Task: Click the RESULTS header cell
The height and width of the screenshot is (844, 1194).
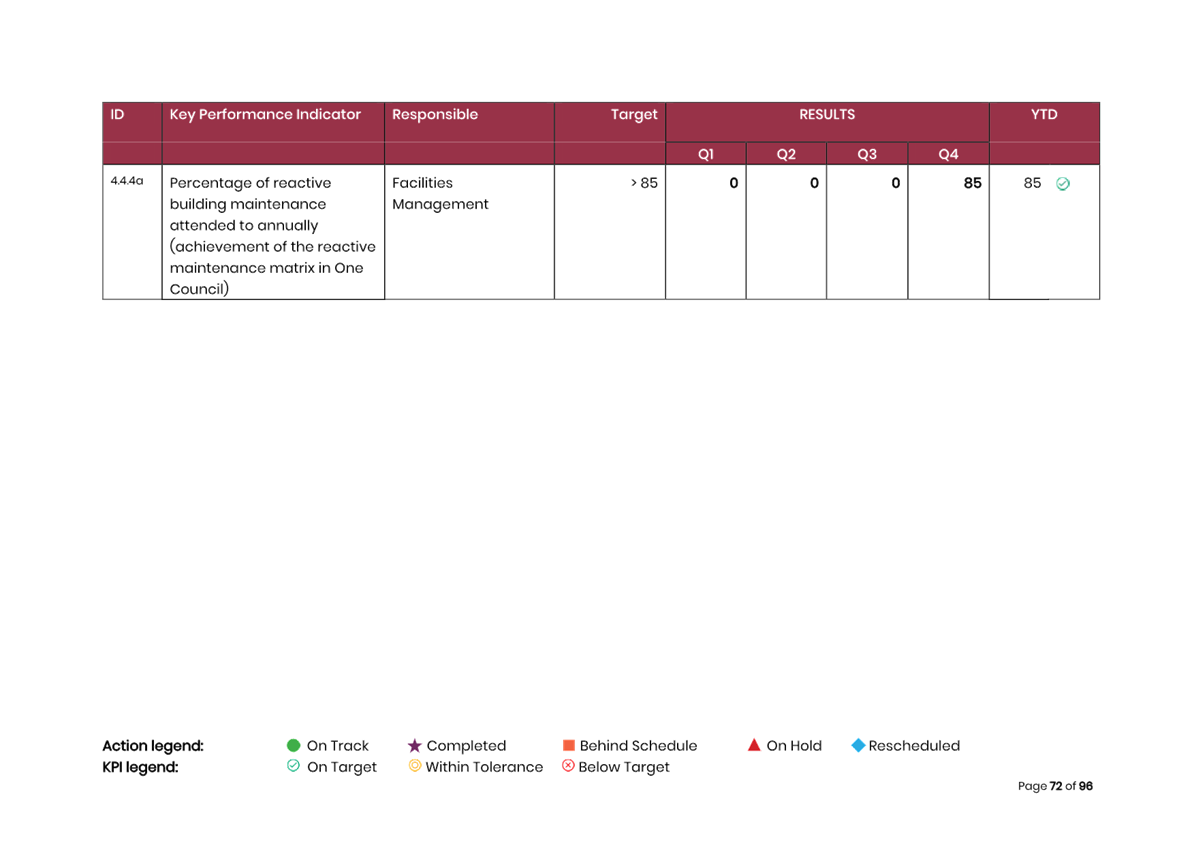Action: pyautogui.click(x=827, y=115)
